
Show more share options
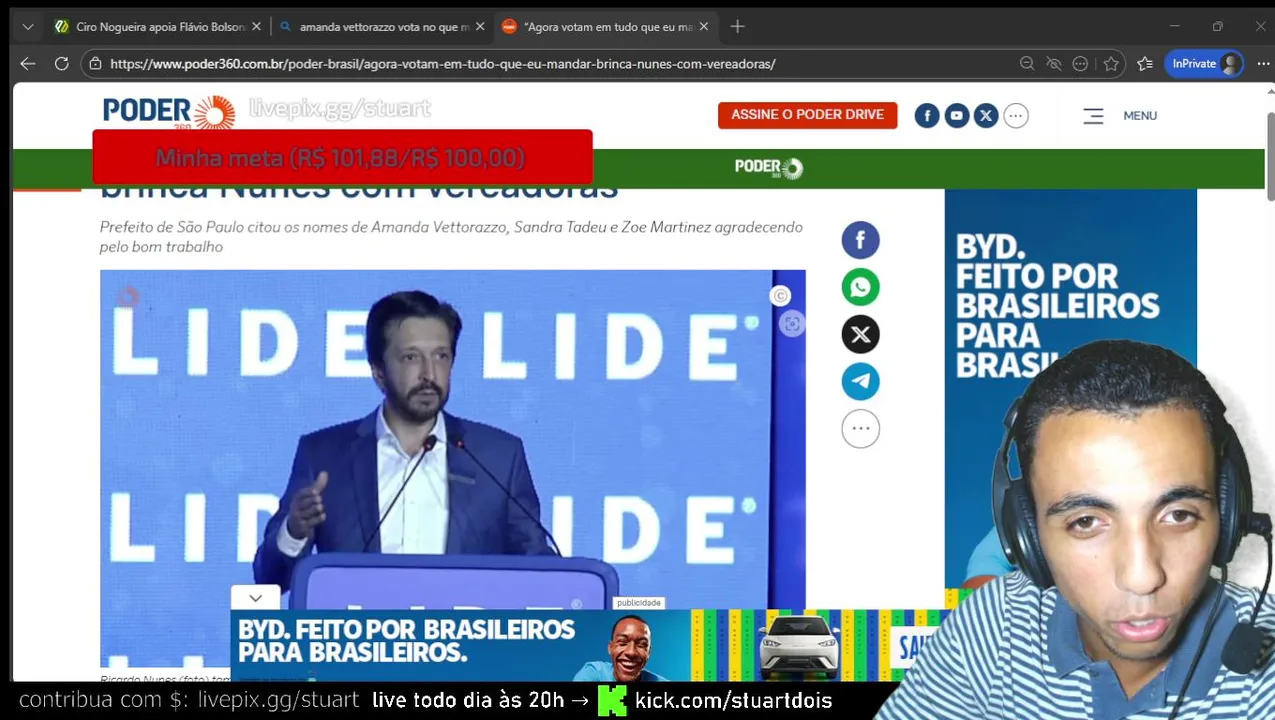point(860,428)
